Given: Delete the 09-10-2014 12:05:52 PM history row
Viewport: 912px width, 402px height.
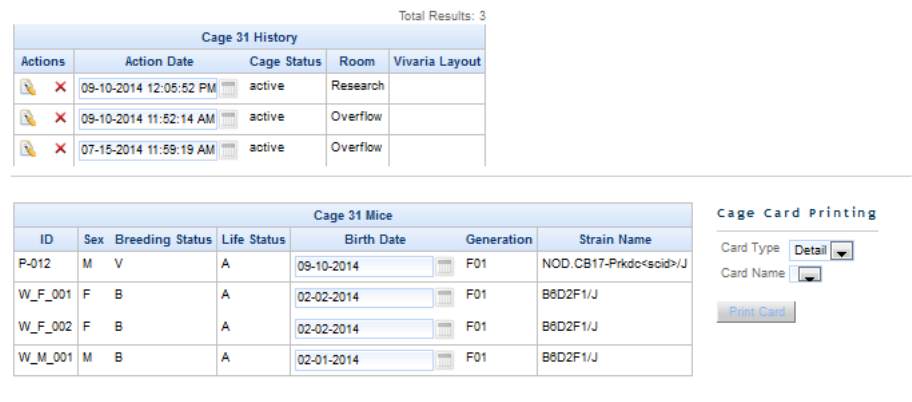Looking at the screenshot, I should click(60, 88).
